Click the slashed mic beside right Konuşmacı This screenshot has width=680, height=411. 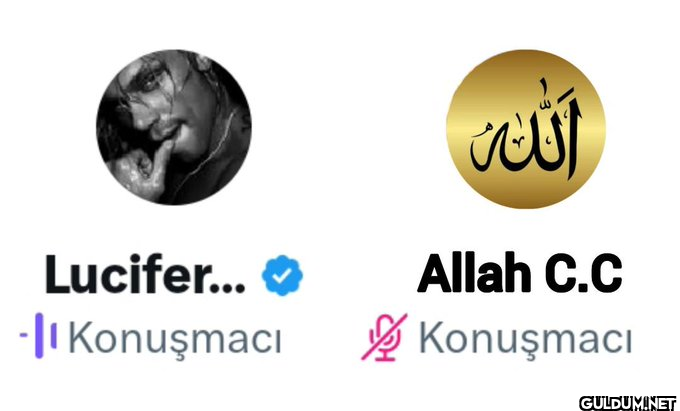(x=384, y=337)
